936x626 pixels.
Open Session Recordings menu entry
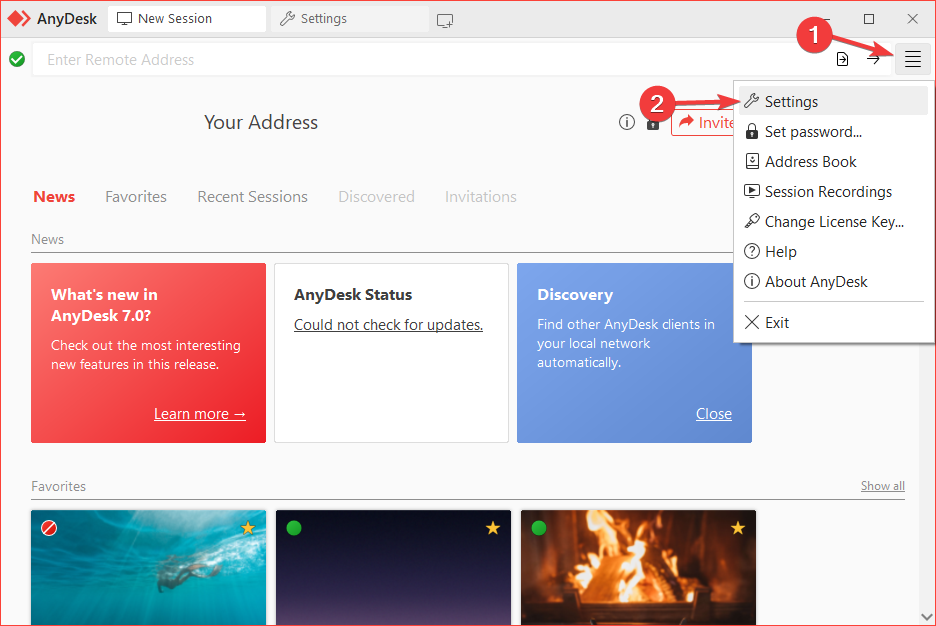827,192
